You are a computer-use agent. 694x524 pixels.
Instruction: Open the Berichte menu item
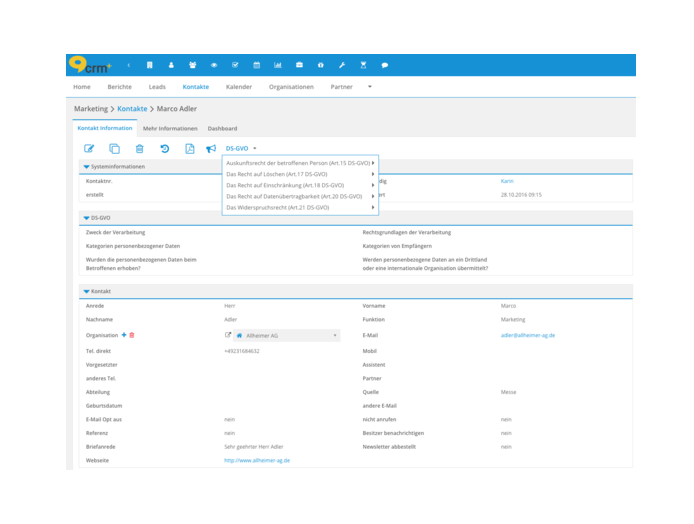[120, 87]
